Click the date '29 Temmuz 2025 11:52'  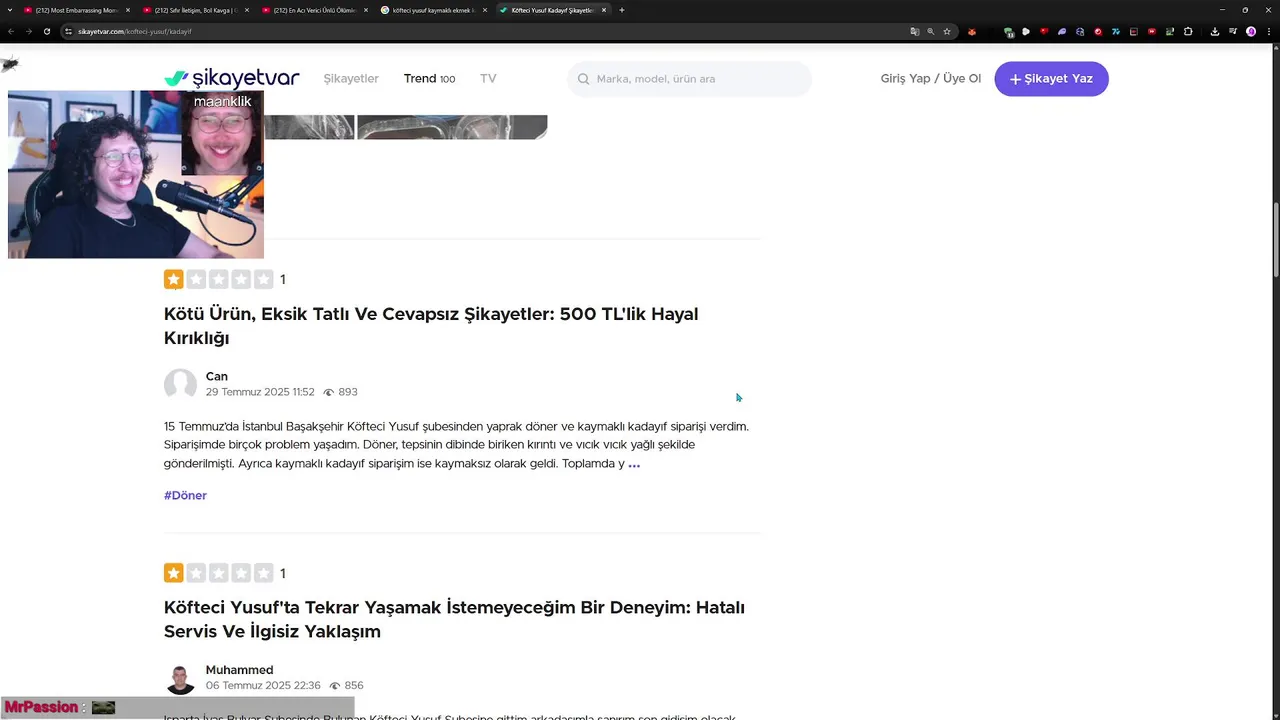[260, 393]
